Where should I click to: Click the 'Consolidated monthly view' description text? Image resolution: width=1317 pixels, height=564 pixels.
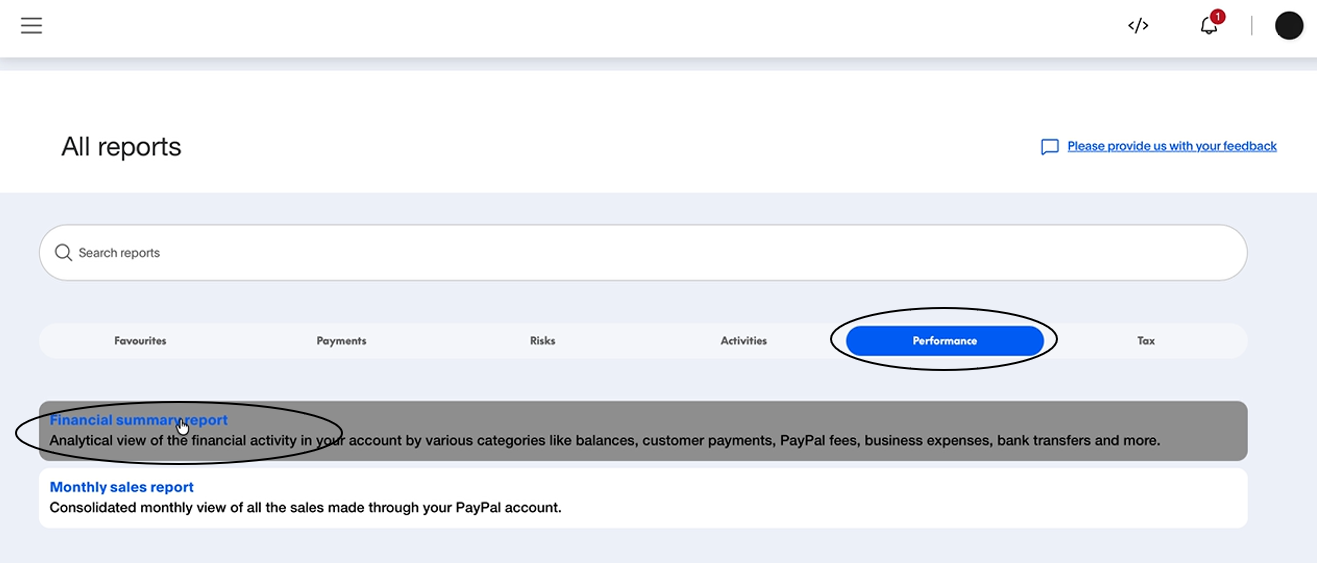point(306,508)
